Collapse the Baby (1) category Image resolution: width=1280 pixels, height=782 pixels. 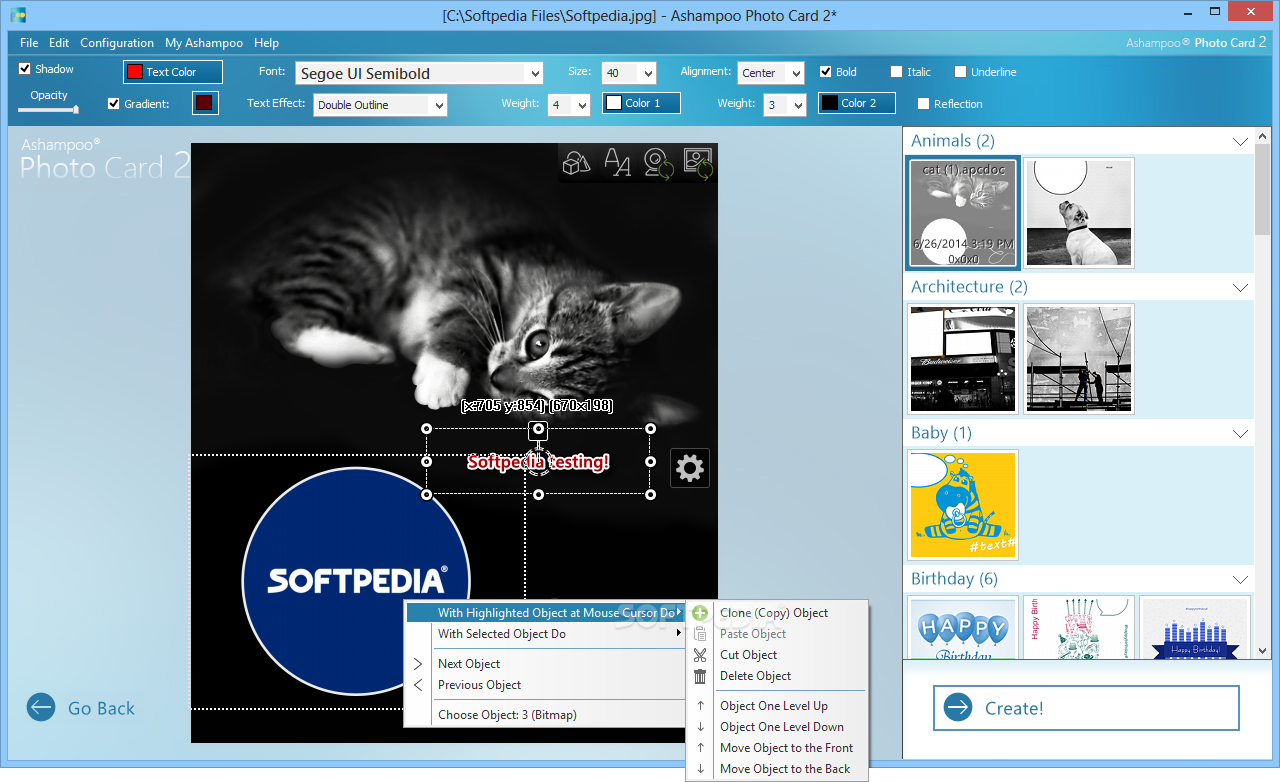click(x=1241, y=434)
